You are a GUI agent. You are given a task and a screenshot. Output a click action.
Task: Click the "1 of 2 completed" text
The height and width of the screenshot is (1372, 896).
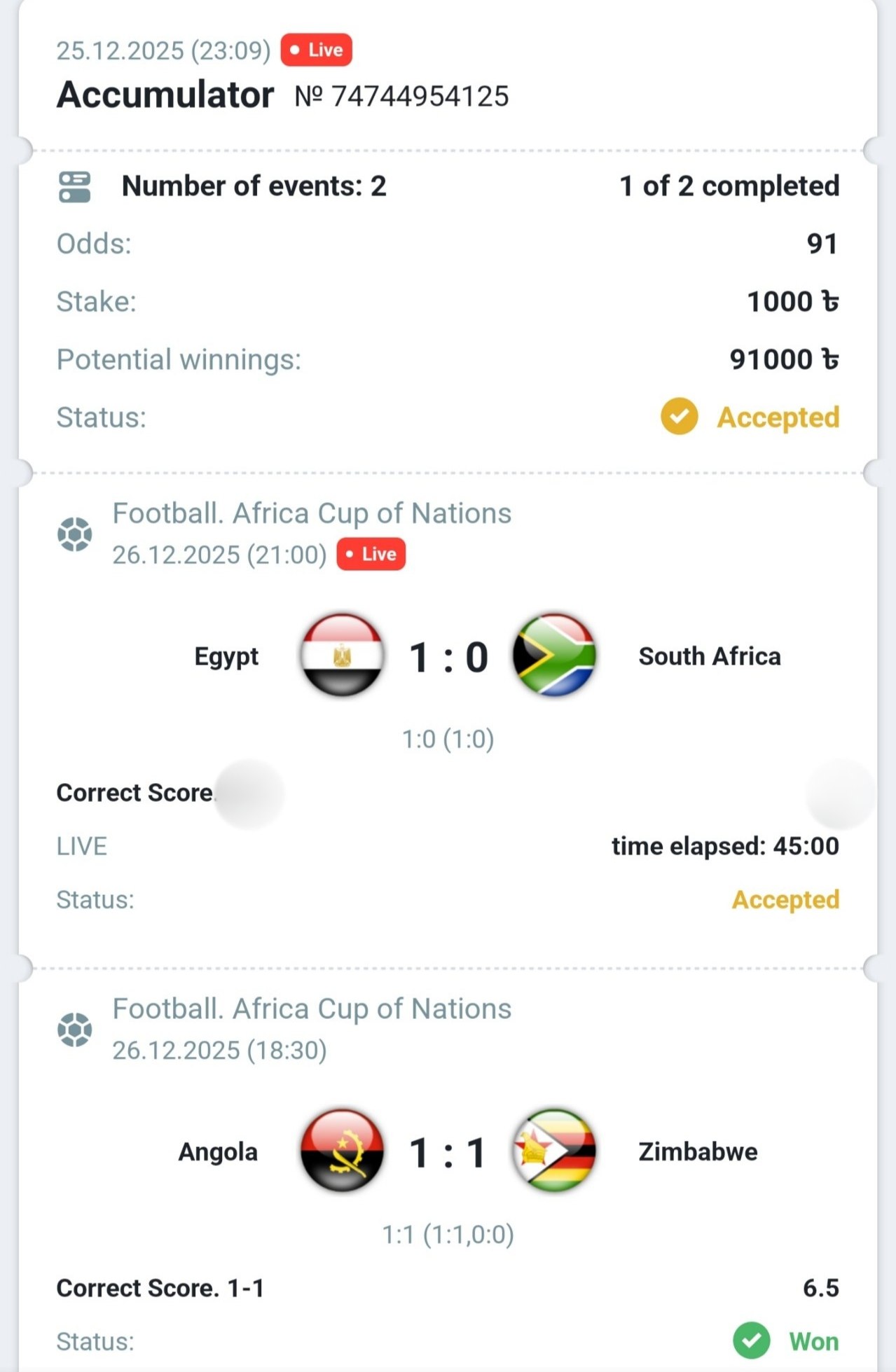pyautogui.click(x=729, y=186)
